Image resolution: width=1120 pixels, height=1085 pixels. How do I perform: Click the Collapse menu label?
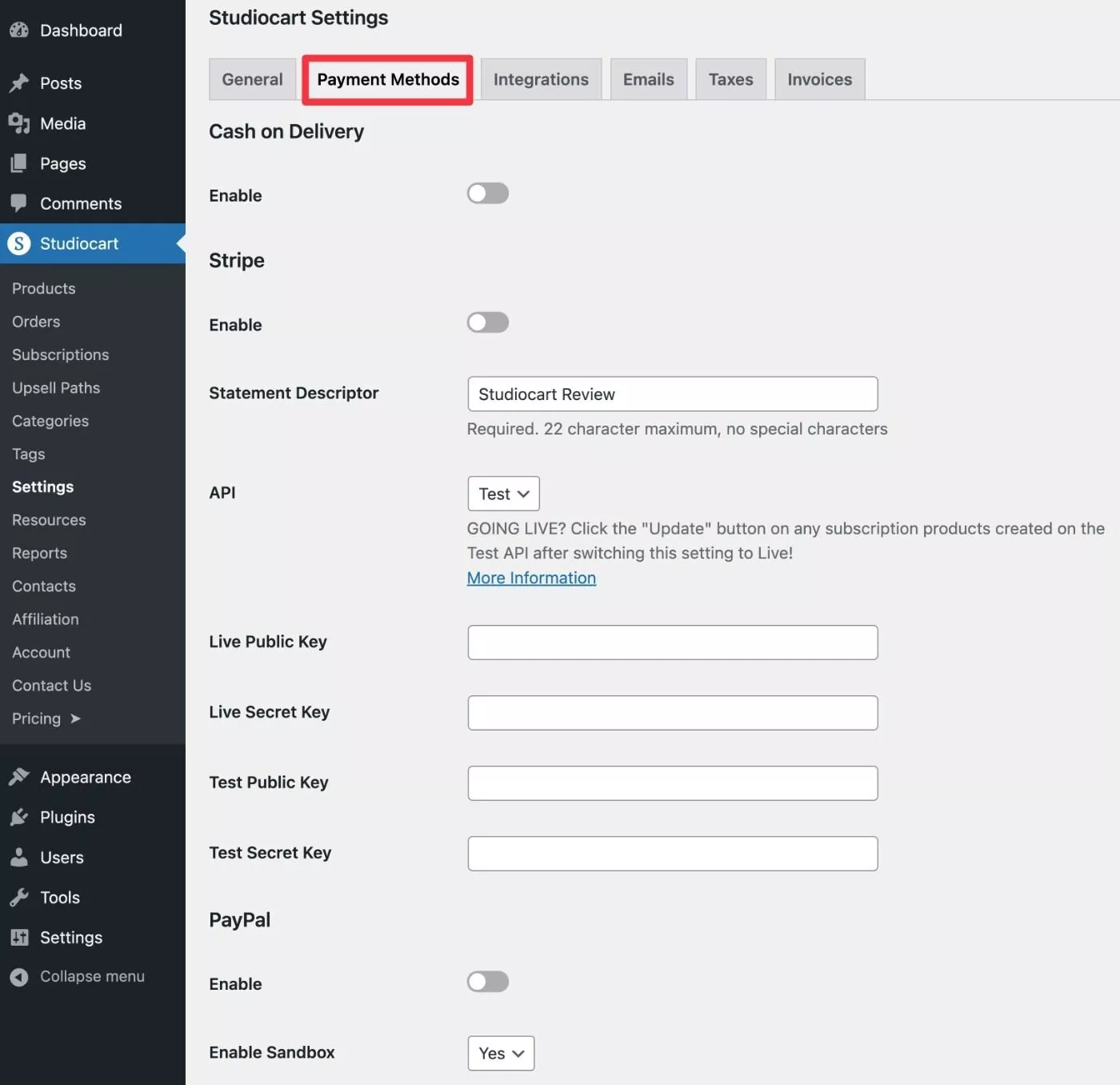pyautogui.click(x=93, y=976)
